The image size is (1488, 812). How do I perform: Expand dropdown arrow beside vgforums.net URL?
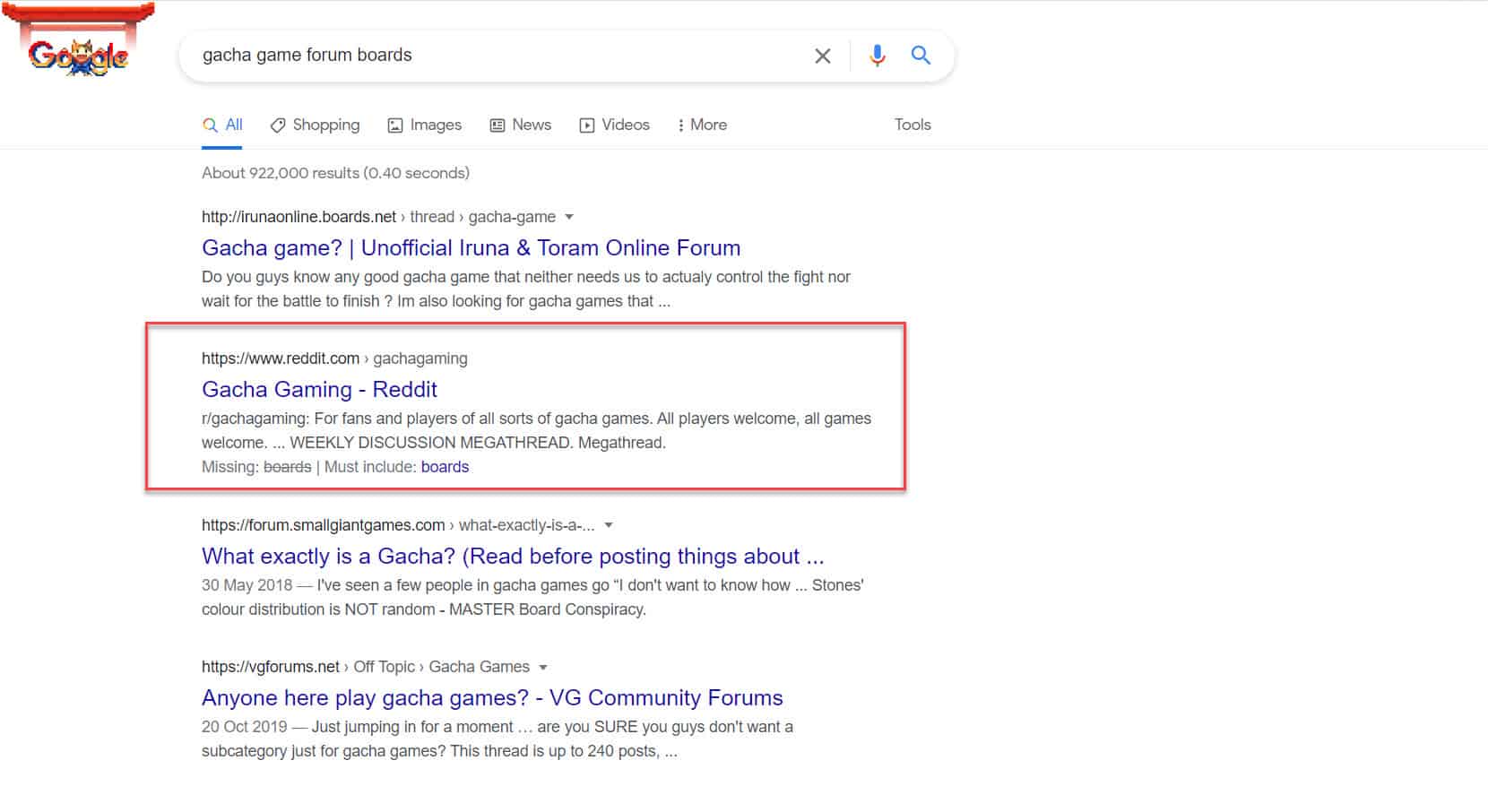click(543, 668)
